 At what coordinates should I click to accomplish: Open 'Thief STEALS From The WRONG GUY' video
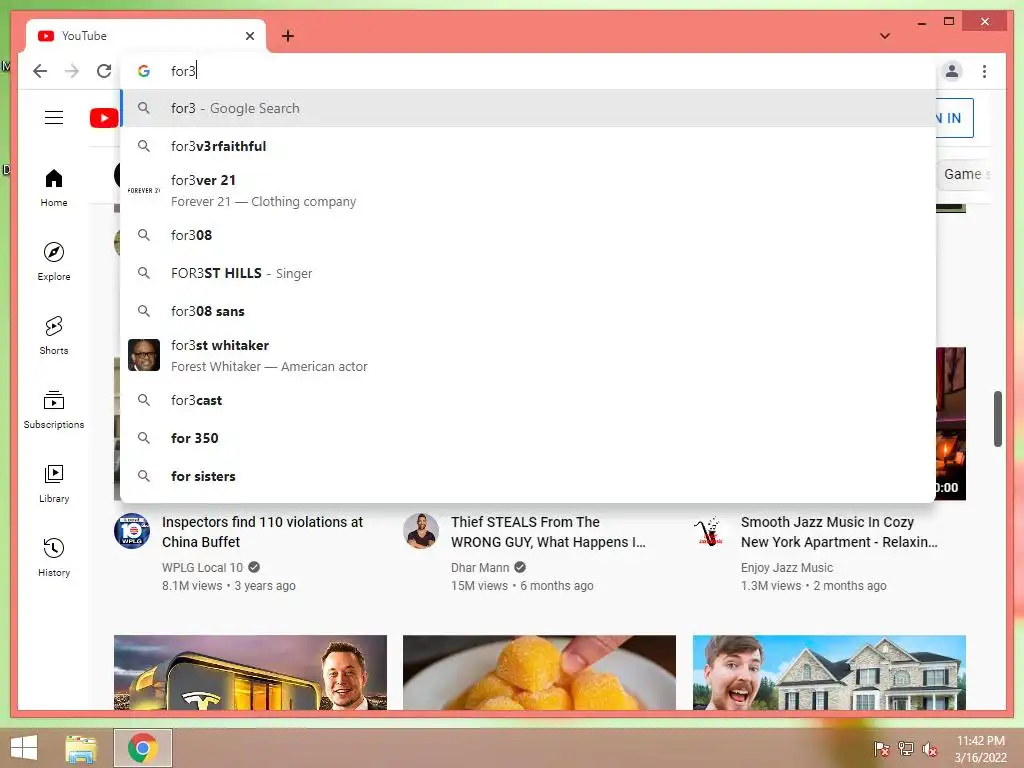point(548,532)
